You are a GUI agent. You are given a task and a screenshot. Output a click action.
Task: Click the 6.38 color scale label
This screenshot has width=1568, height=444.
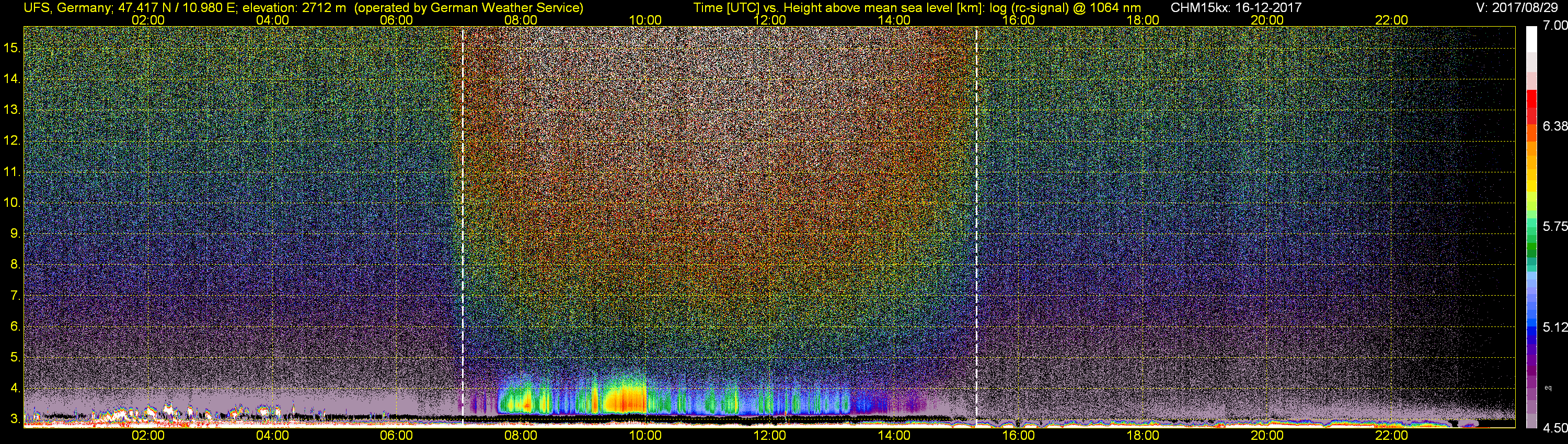click(1554, 126)
